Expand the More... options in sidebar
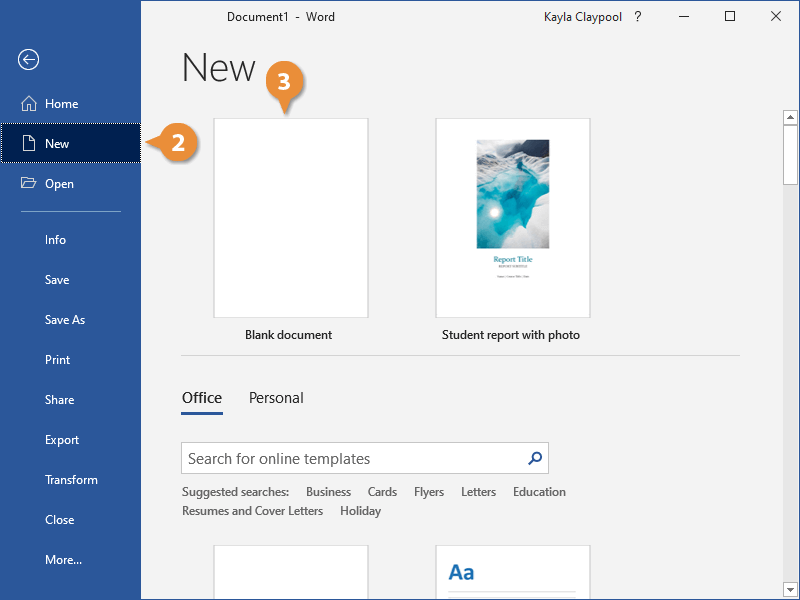 63,560
